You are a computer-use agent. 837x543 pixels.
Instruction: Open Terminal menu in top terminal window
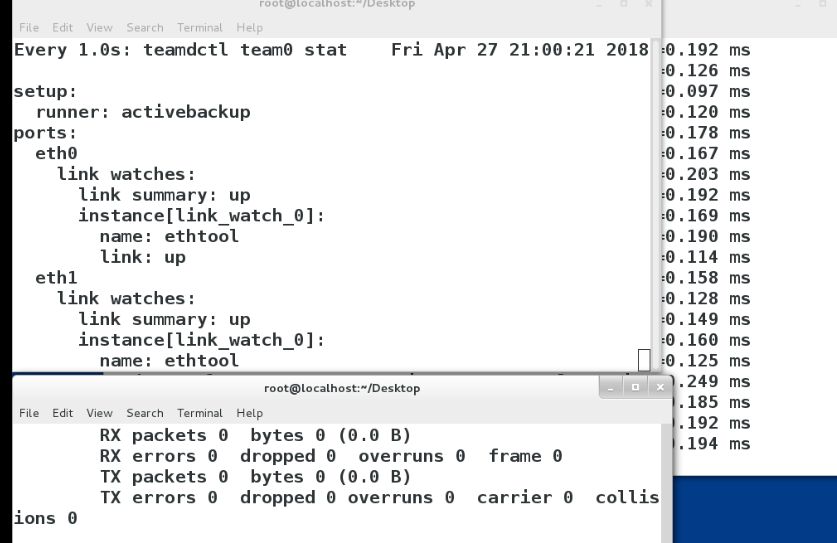tap(200, 27)
